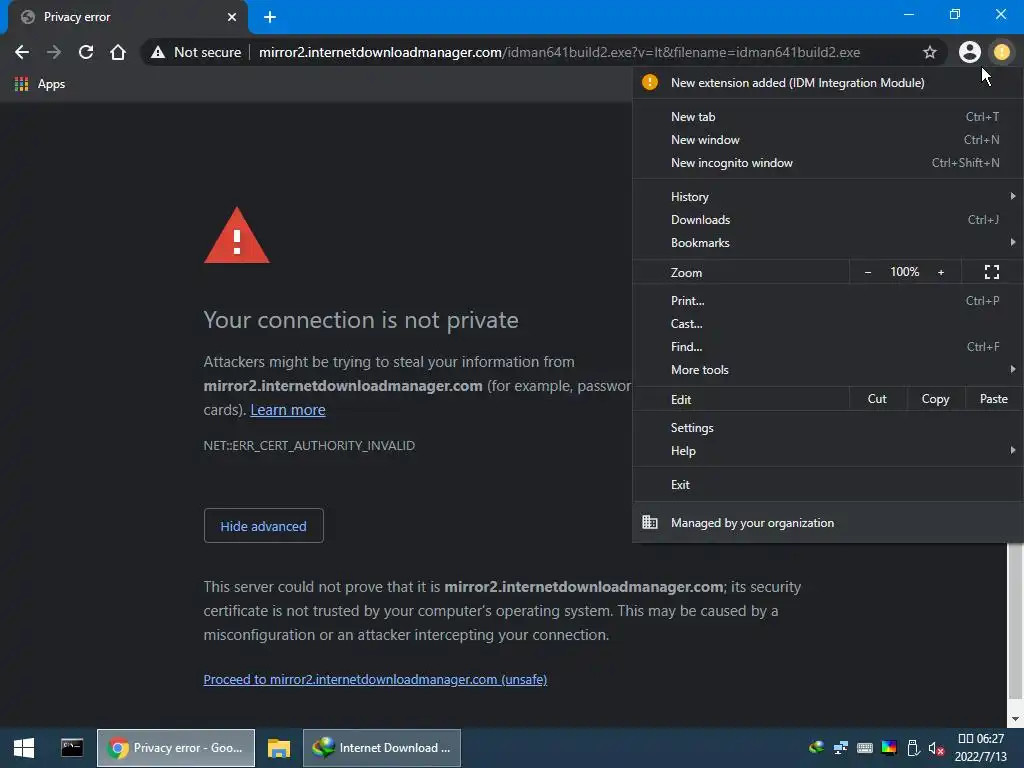Expand the Help submenu
This screenshot has width=1024, height=768.
(x=828, y=451)
